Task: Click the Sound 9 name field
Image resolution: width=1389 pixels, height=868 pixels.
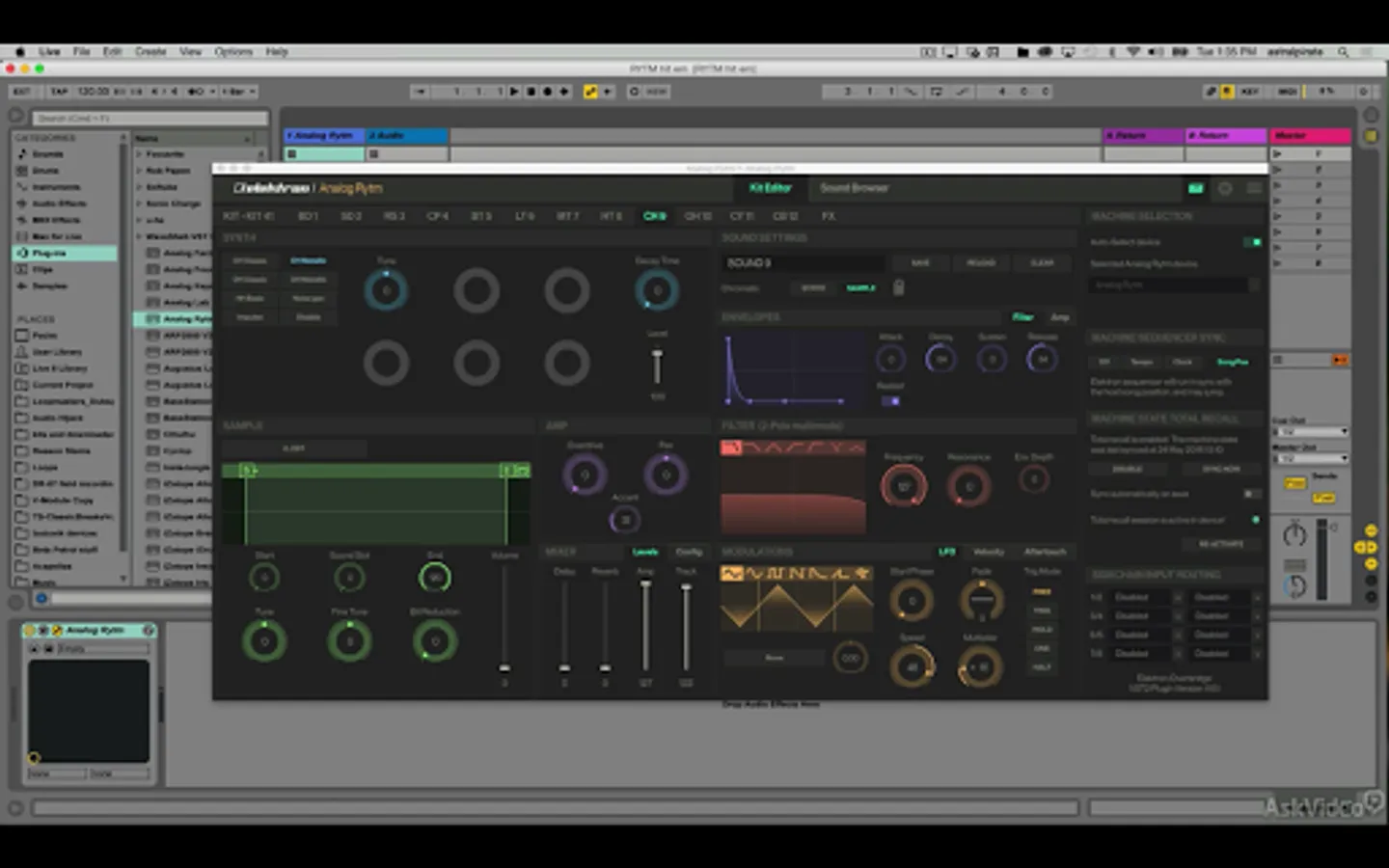Action: coord(803,263)
